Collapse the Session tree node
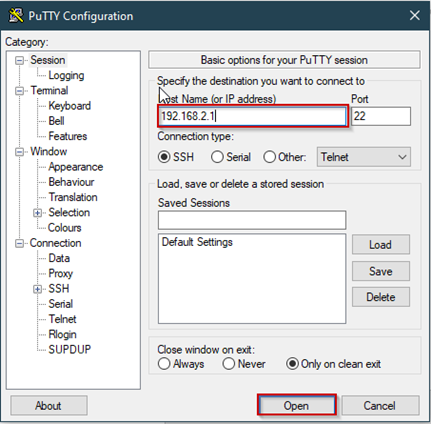This screenshot has height=424, width=431. [x=20, y=60]
